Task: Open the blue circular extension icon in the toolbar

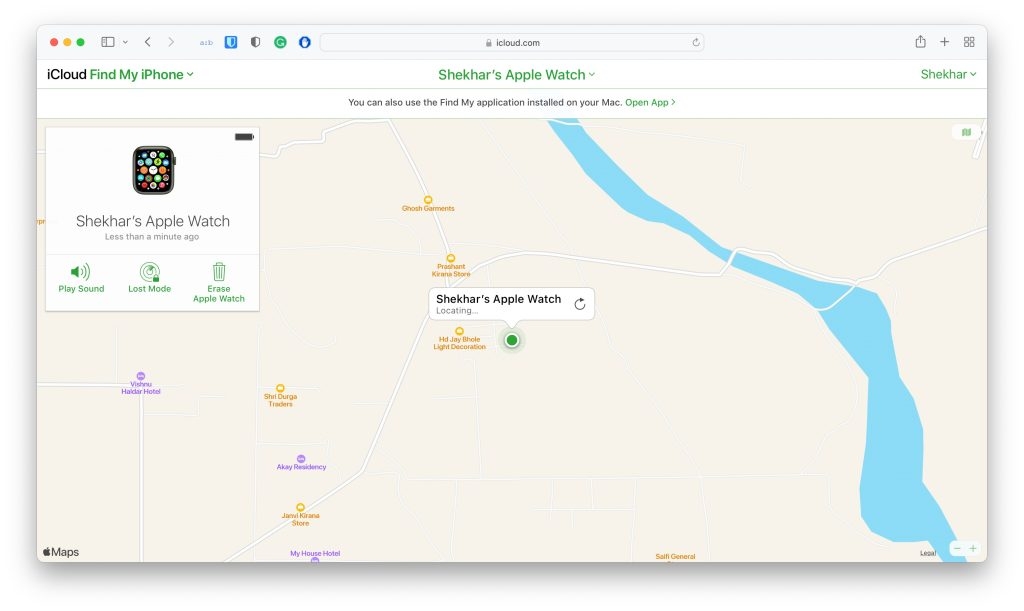Action: pyautogui.click(x=305, y=42)
